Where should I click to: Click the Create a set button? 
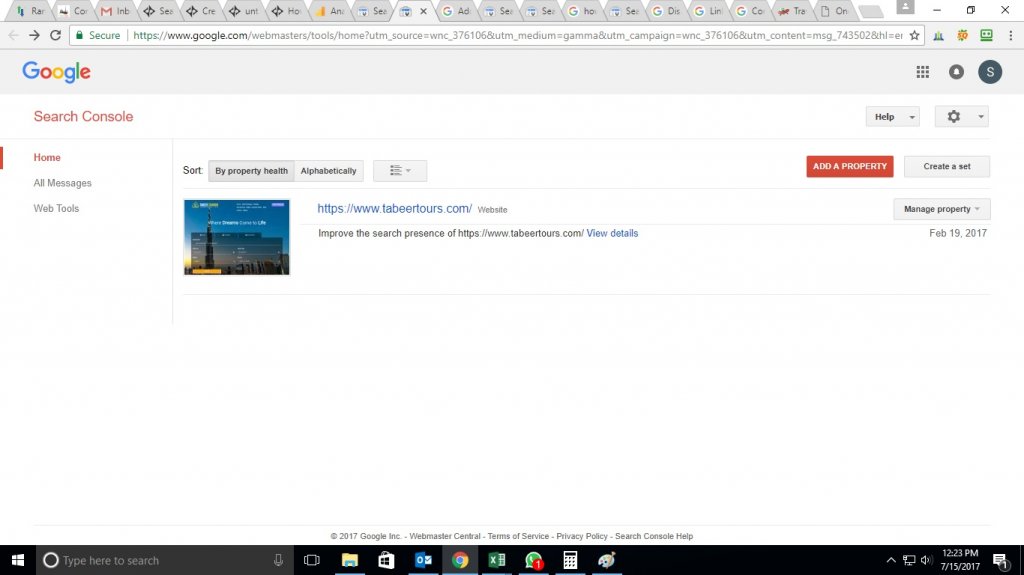[946, 166]
